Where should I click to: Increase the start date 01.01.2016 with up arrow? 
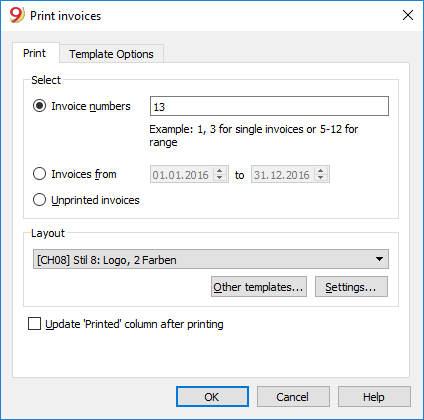point(220,171)
